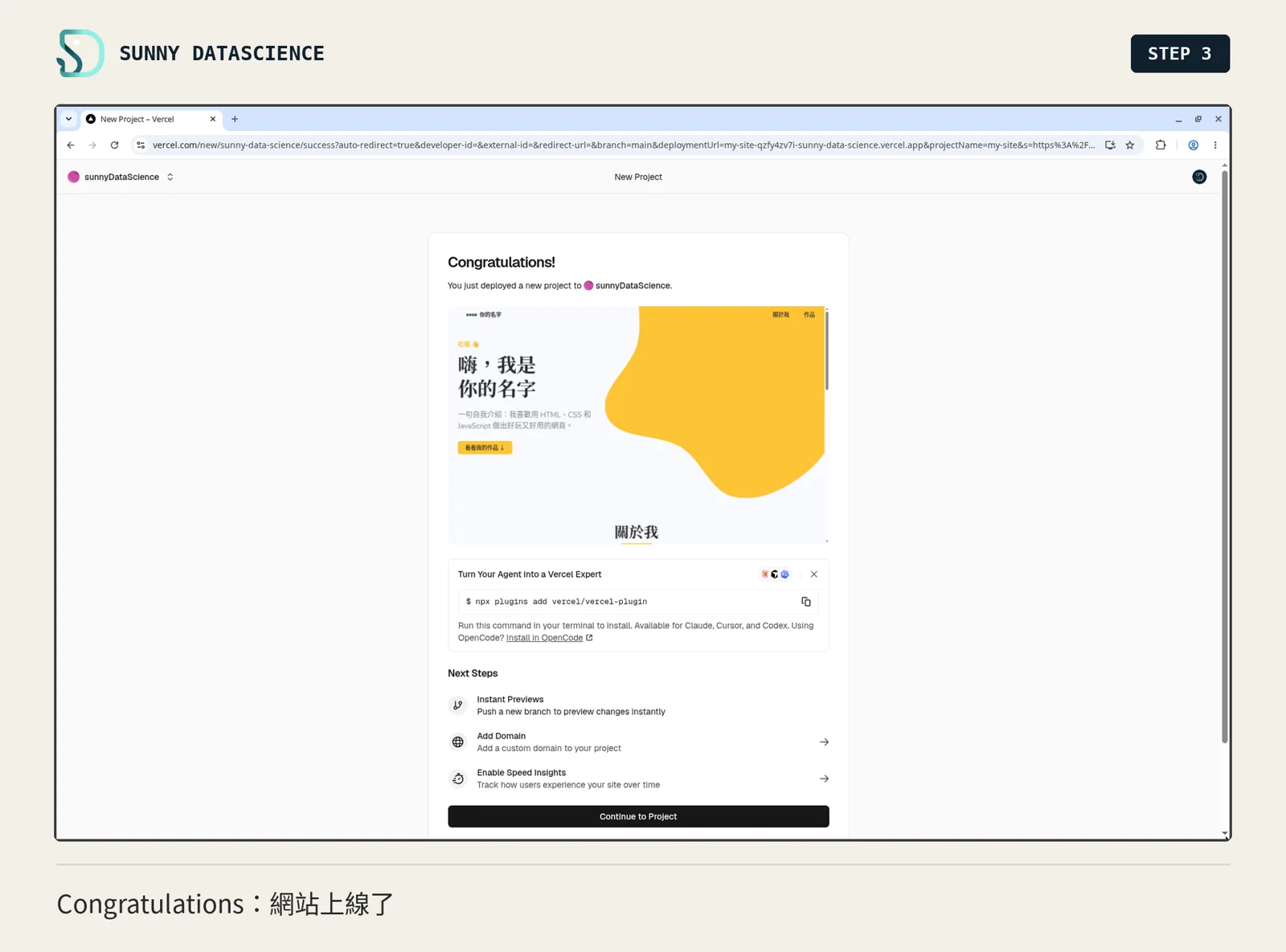Open the tab search dropdown chevron

[69, 119]
